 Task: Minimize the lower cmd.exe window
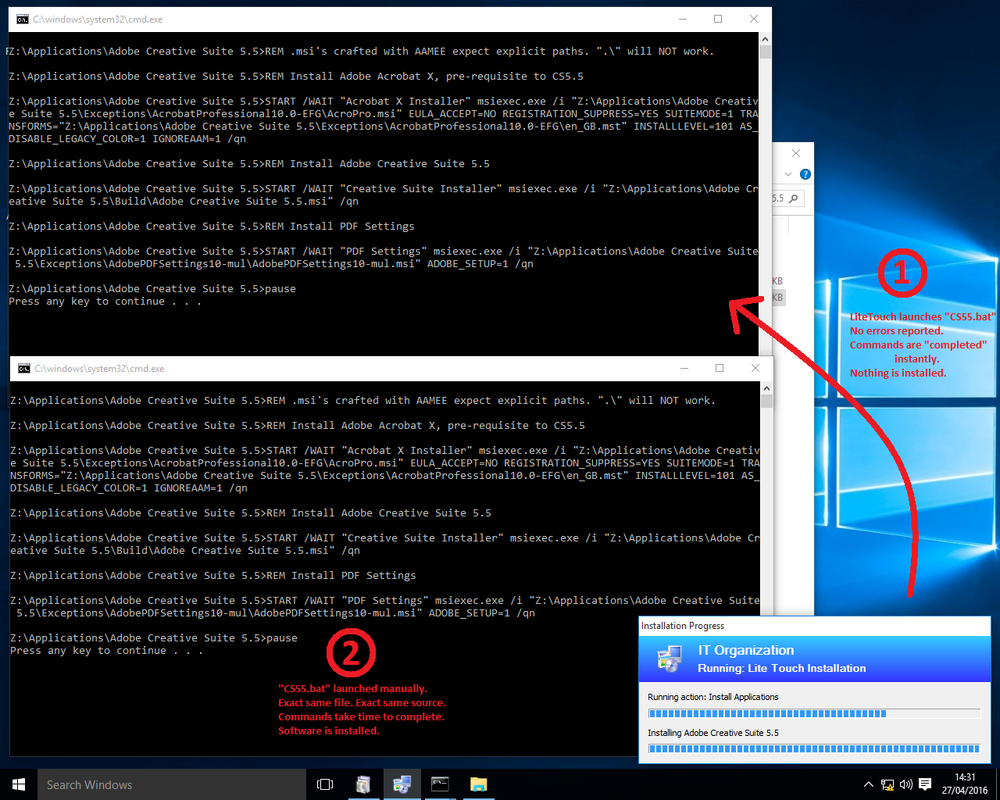(x=684, y=368)
